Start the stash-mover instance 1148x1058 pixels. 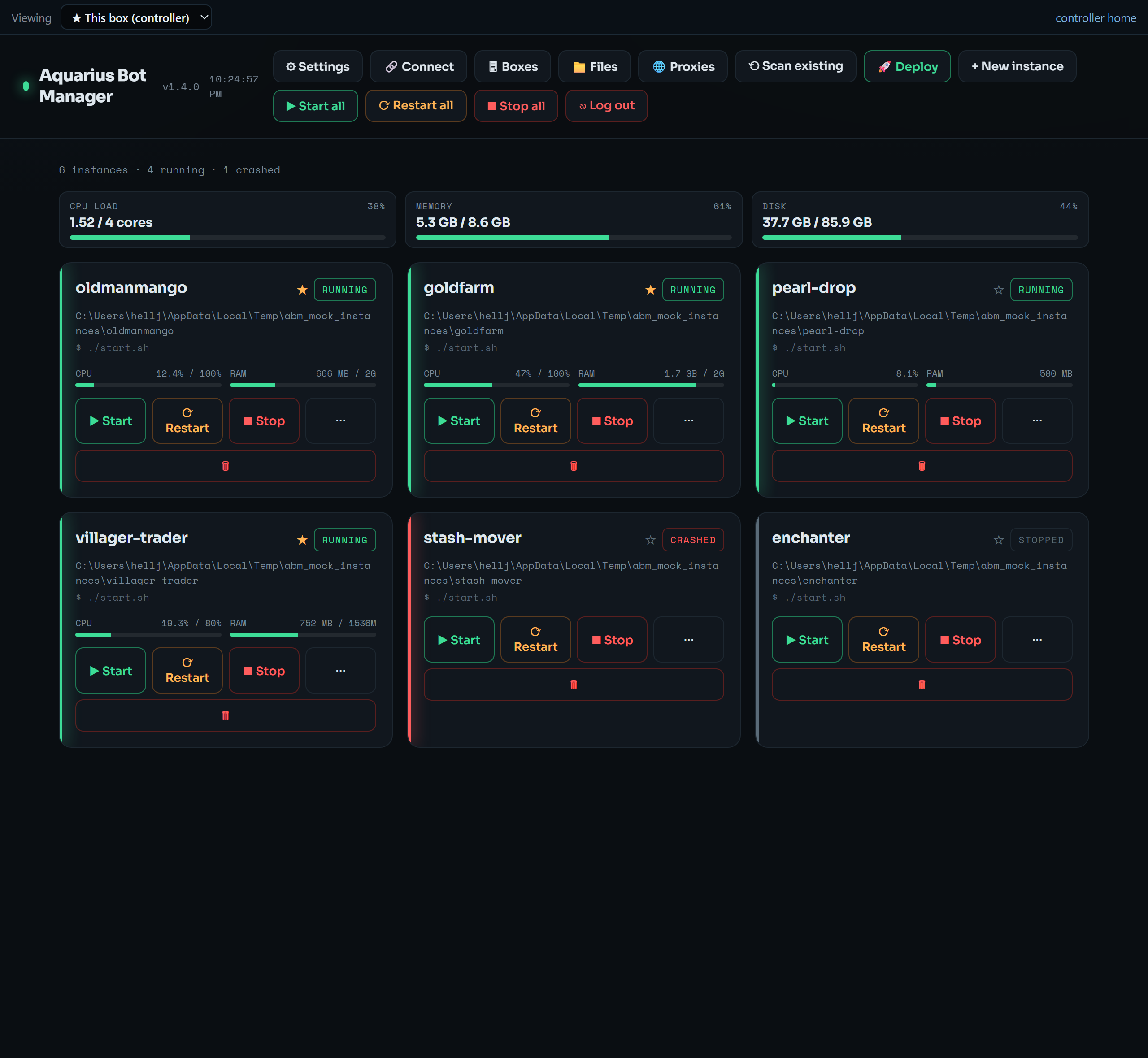[459, 639]
